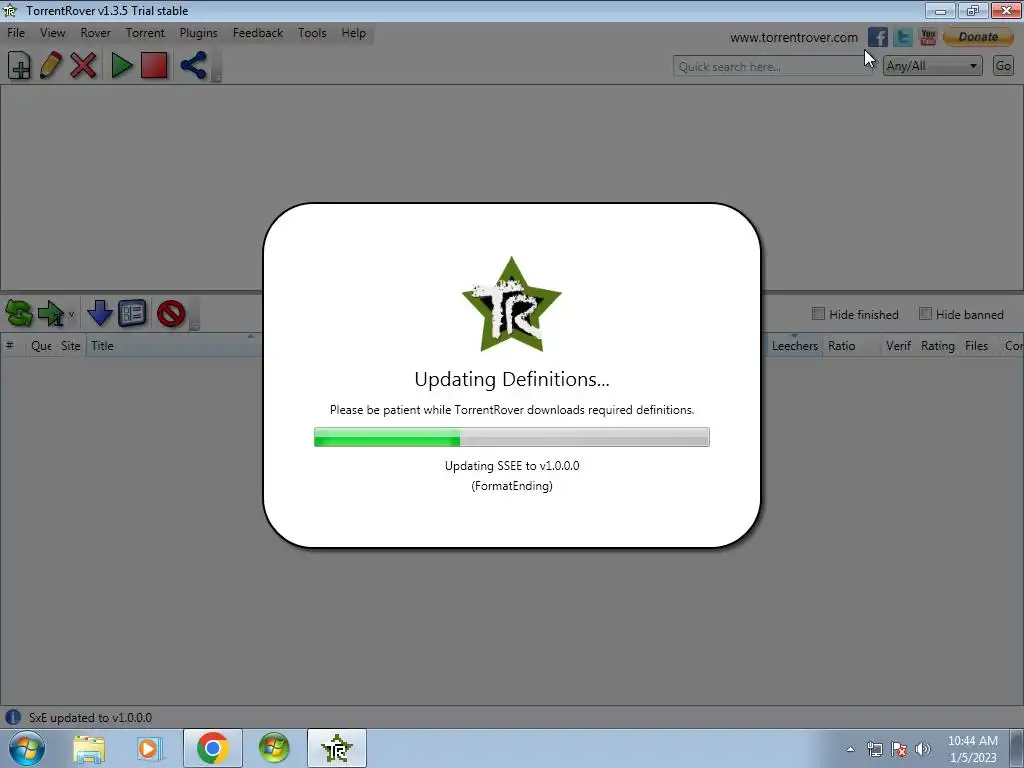
Task: Click 'SxE updated to v1.0.0.0' status text
Action: pyautogui.click(x=90, y=718)
